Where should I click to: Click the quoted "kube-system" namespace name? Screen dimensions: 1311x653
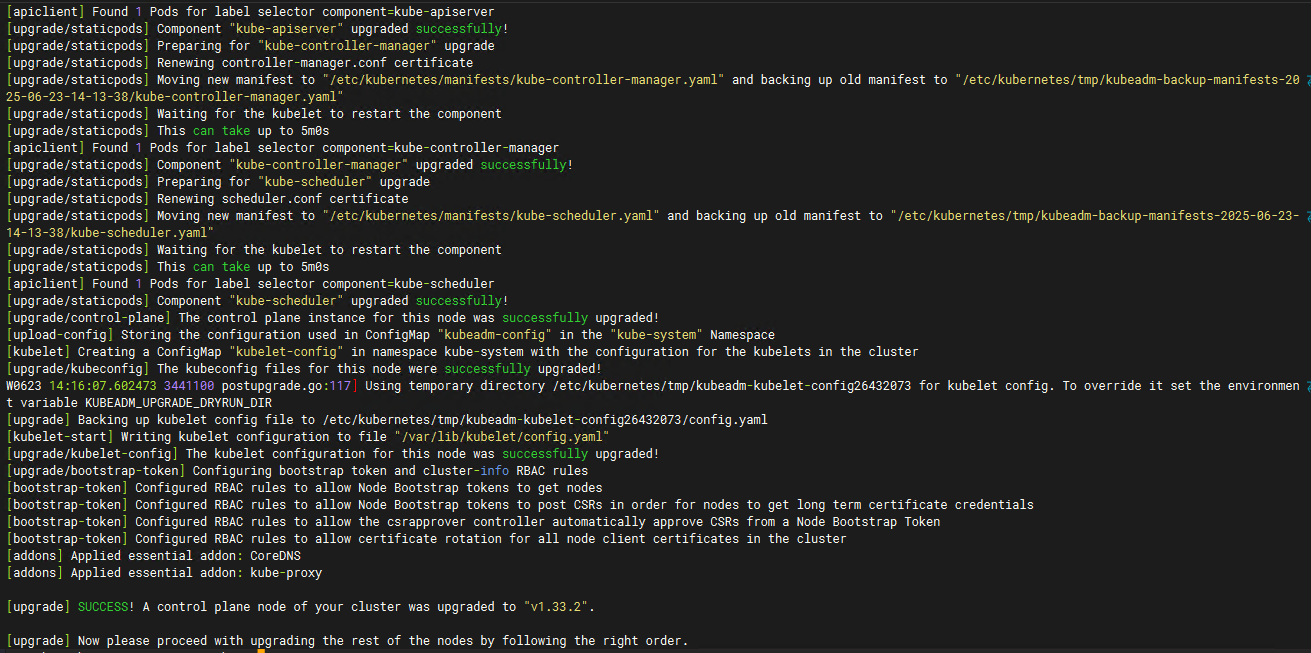pos(657,334)
